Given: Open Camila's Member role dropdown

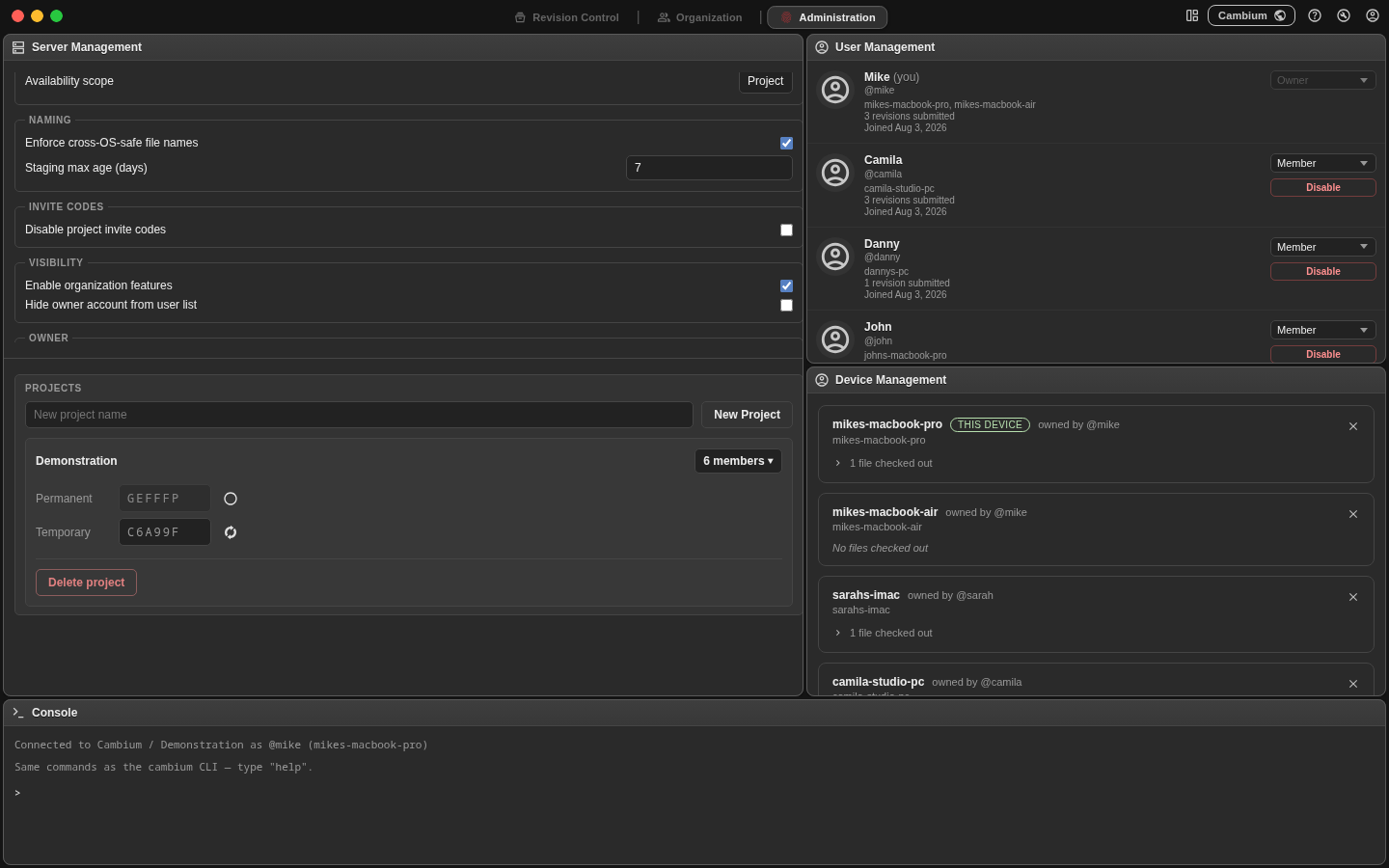Looking at the screenshot, I should (1322, 163).
